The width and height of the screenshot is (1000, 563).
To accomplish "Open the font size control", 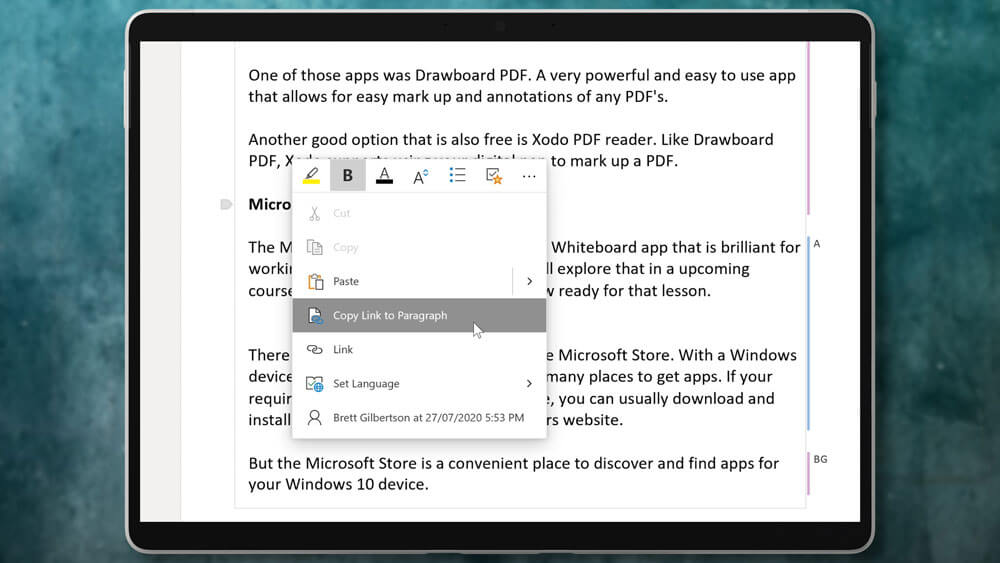I will (x=421, y=176).
